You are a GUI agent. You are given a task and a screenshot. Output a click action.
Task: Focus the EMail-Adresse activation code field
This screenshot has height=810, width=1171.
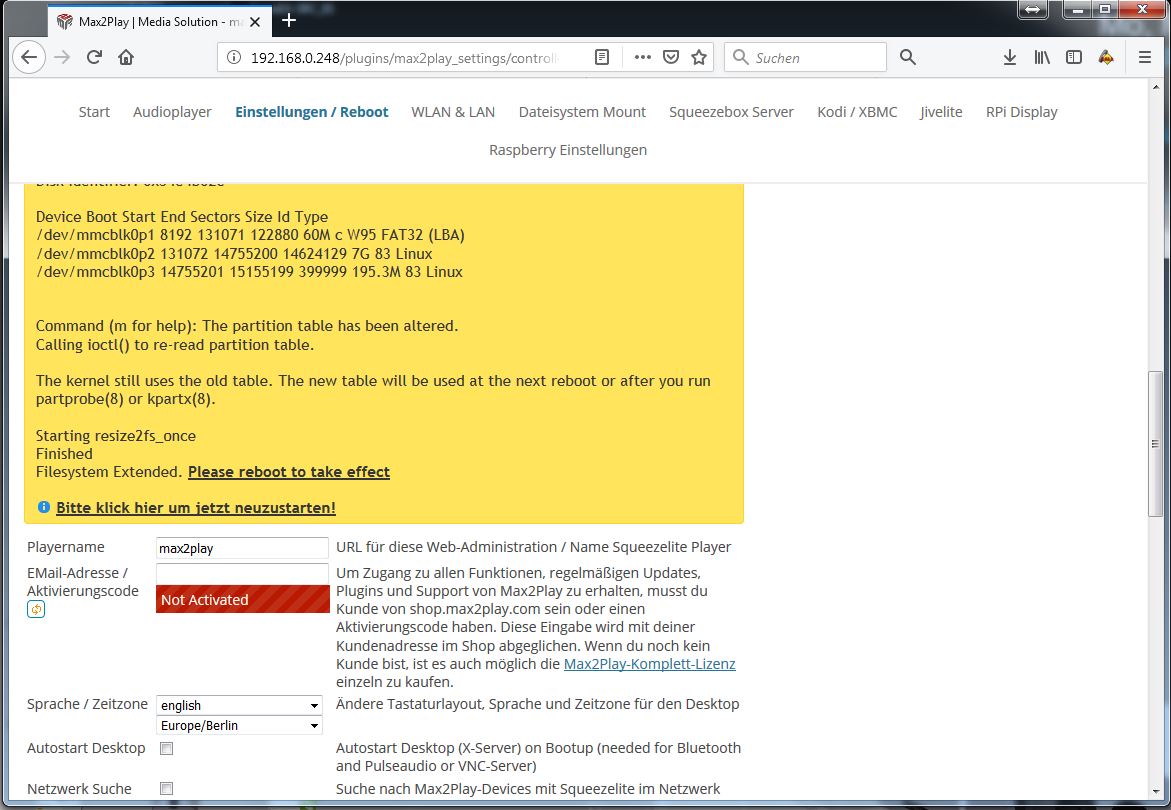242,574
